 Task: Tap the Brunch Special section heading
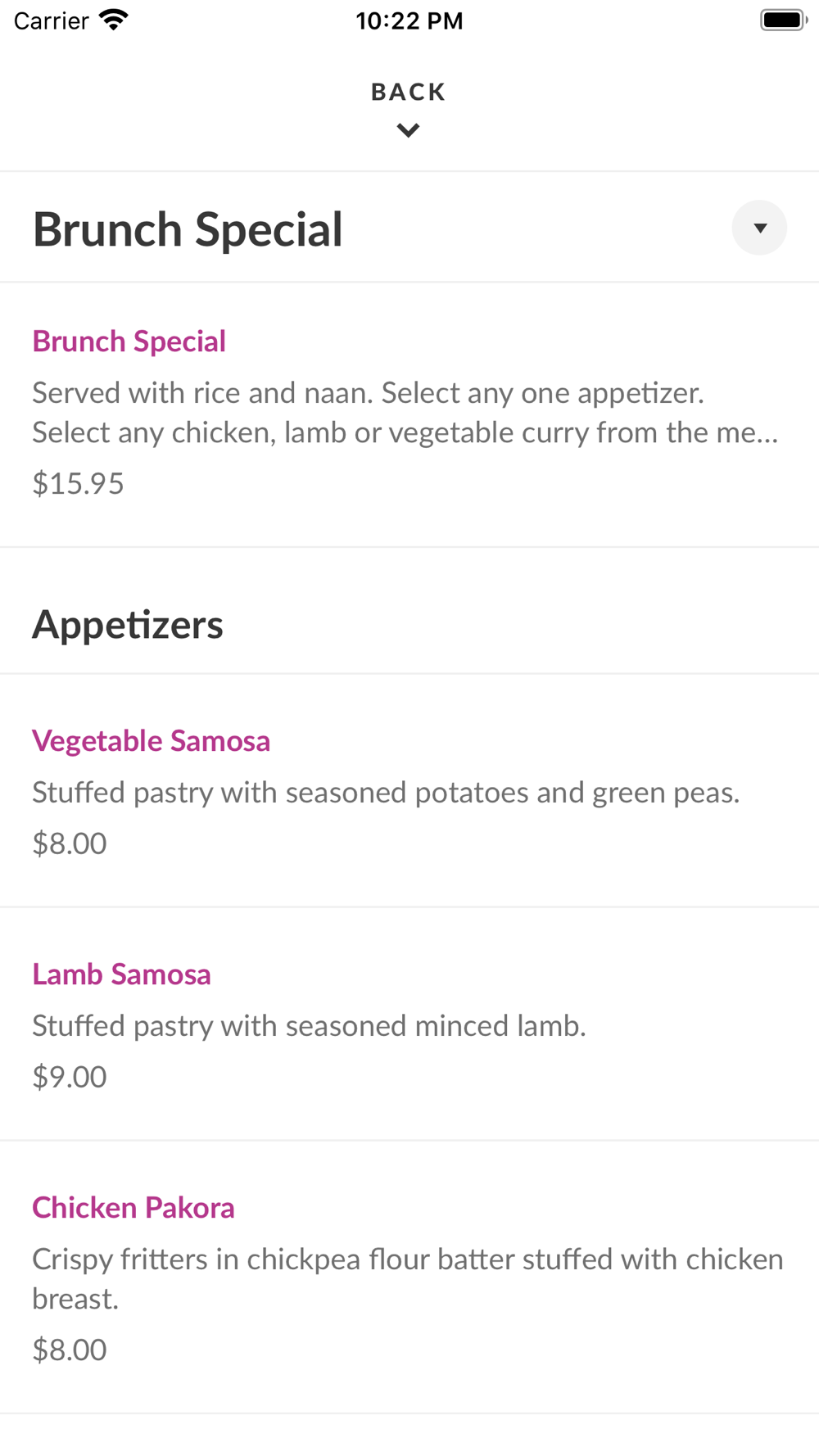coord(188,229)
